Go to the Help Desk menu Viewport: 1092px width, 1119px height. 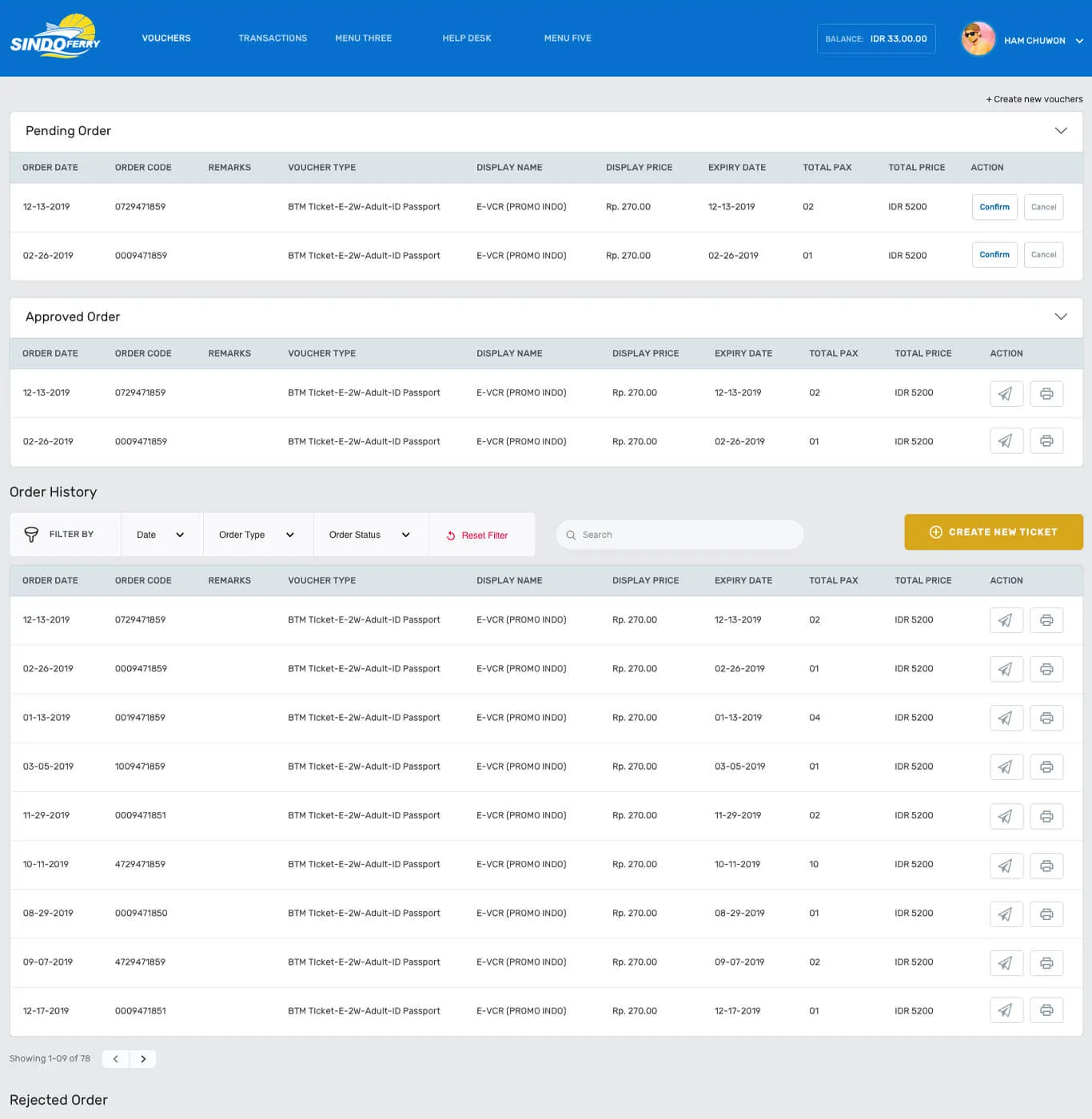(x=467, y=38)
